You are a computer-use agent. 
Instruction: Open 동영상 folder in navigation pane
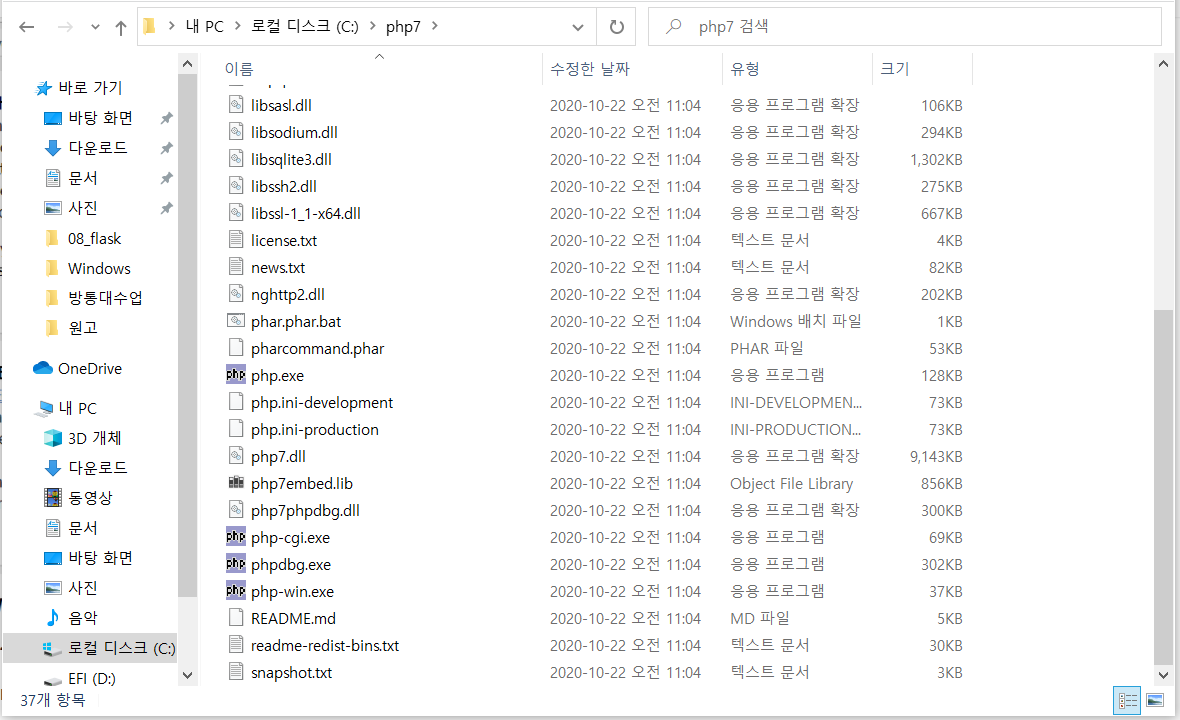point(90,498)
